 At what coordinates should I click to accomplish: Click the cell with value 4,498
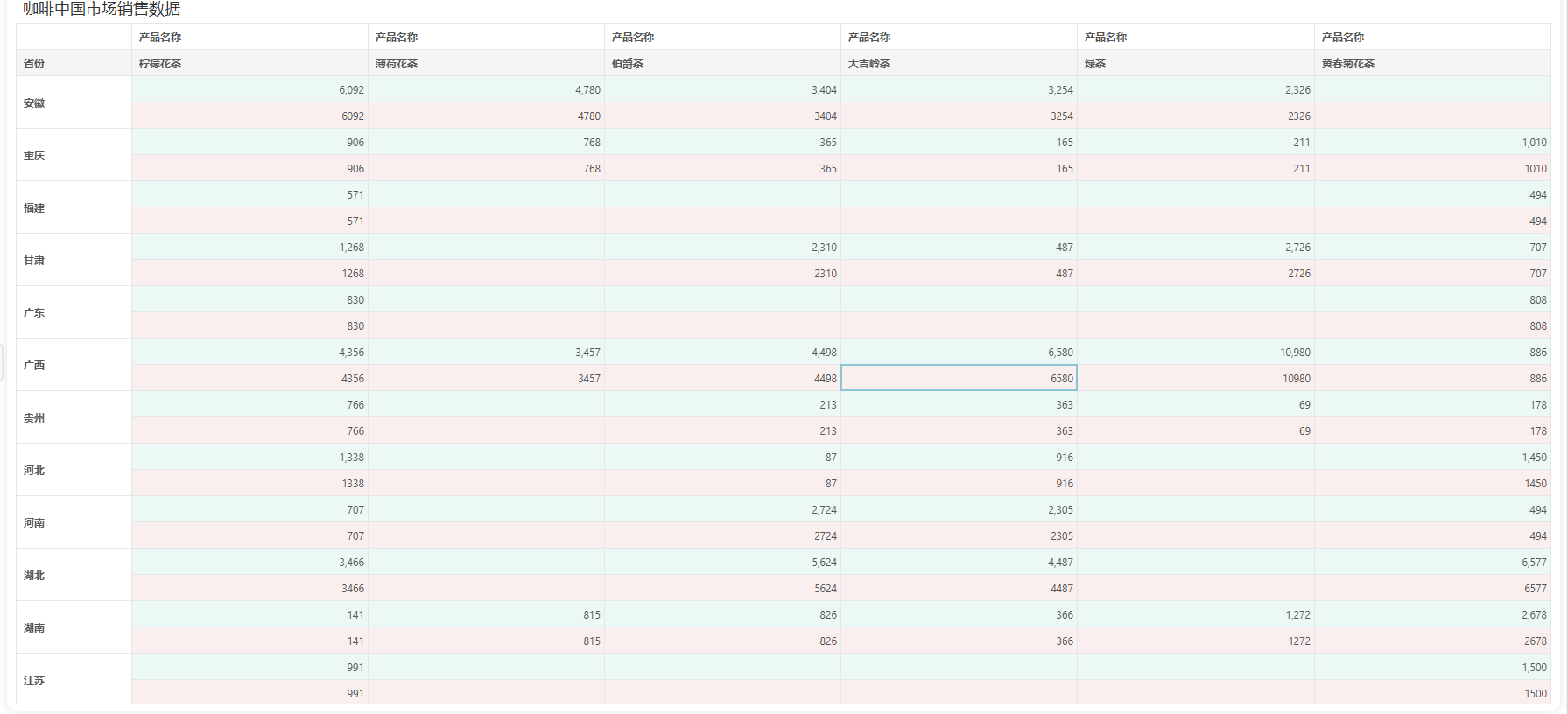click(x=722, y=352)
